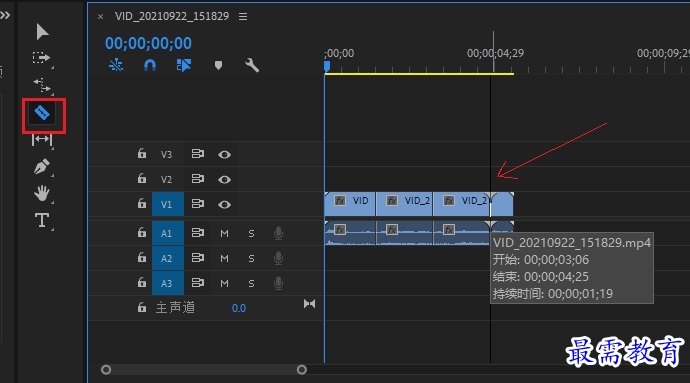The width and height of the screenshot is (690, 383).
Task: Toggle insert sequences as nests
Action: pos(116,65)
